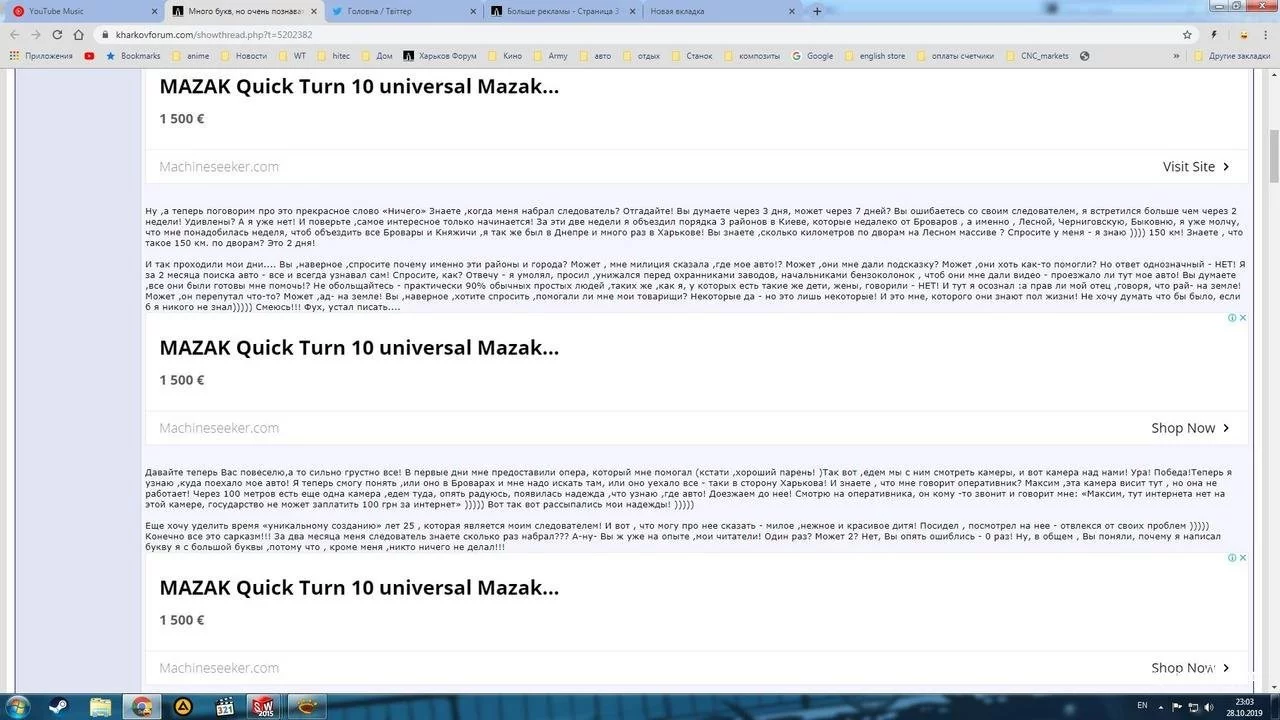Open the Станок bookmarks folder
Image resolution: width=1280 pixels, height=720 pixels.
click(691, 56)
